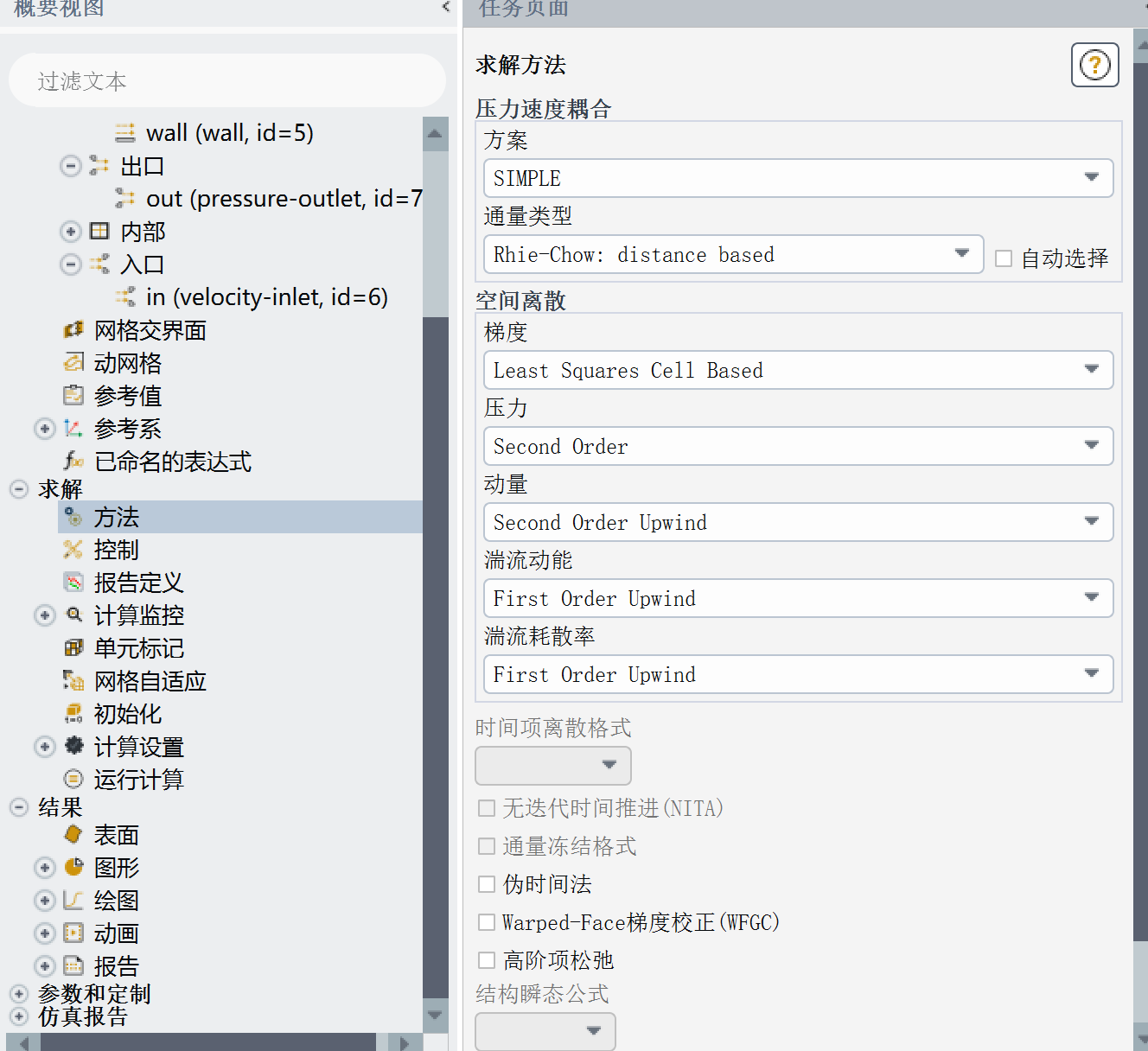Open the 湍流耗散率 dropdown
The width and height of the screenshot is (1148, 1051).
[x=798, y=674]
